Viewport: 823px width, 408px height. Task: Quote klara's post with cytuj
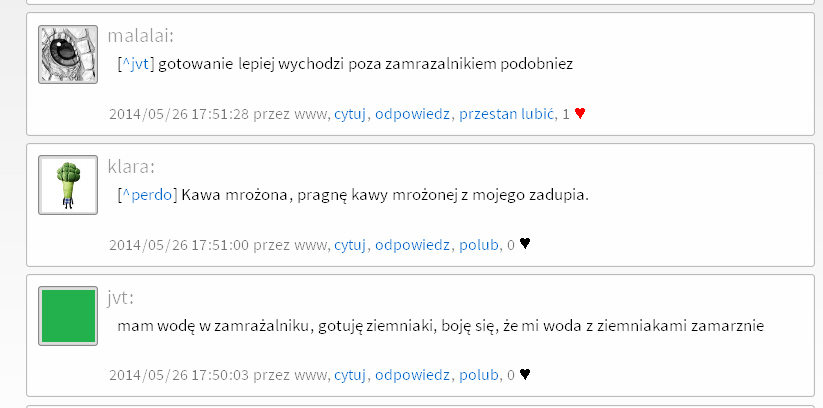pyautogui.click(x=350, y=245)
